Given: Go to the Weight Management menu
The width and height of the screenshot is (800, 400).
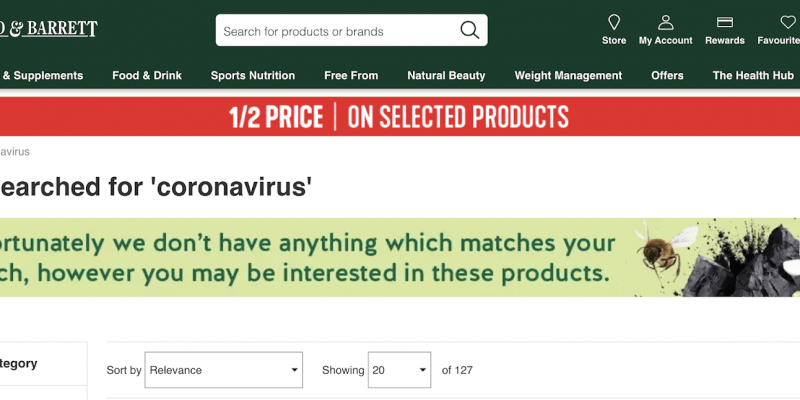Looking at the screenshot, I should pos(568,76).
